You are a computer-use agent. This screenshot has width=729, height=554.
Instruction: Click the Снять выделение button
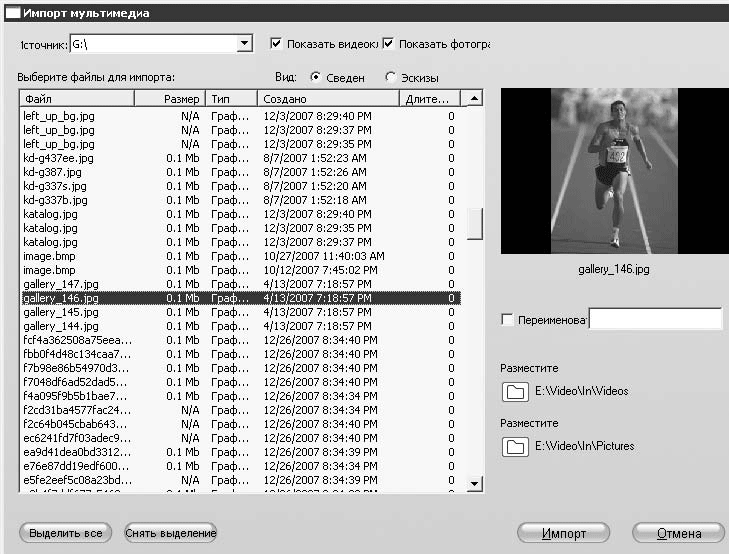coord(170,533)
